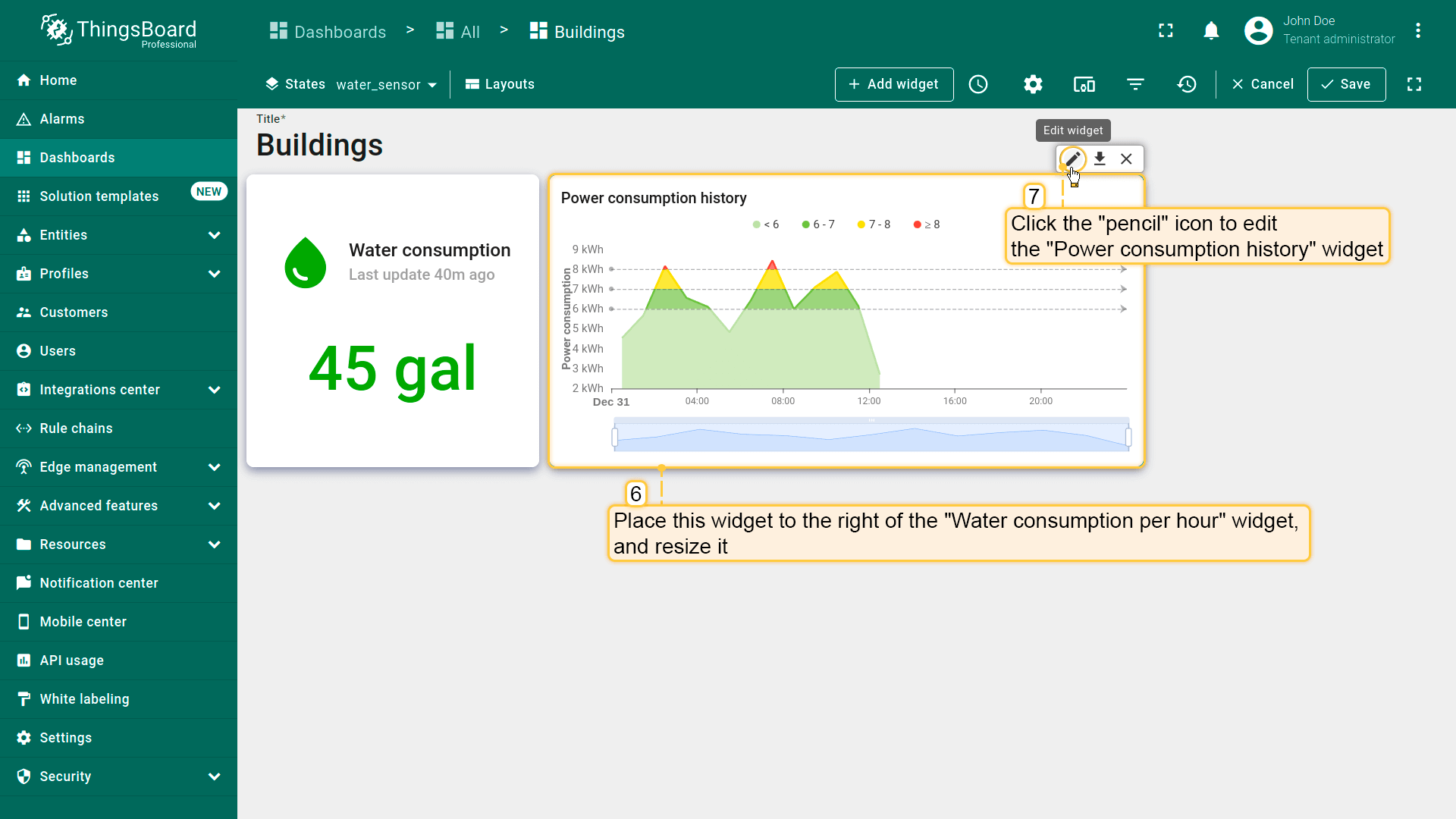Open Alarms in the sidebar
Screen dimensions: 1456x819
coord(62,119)
